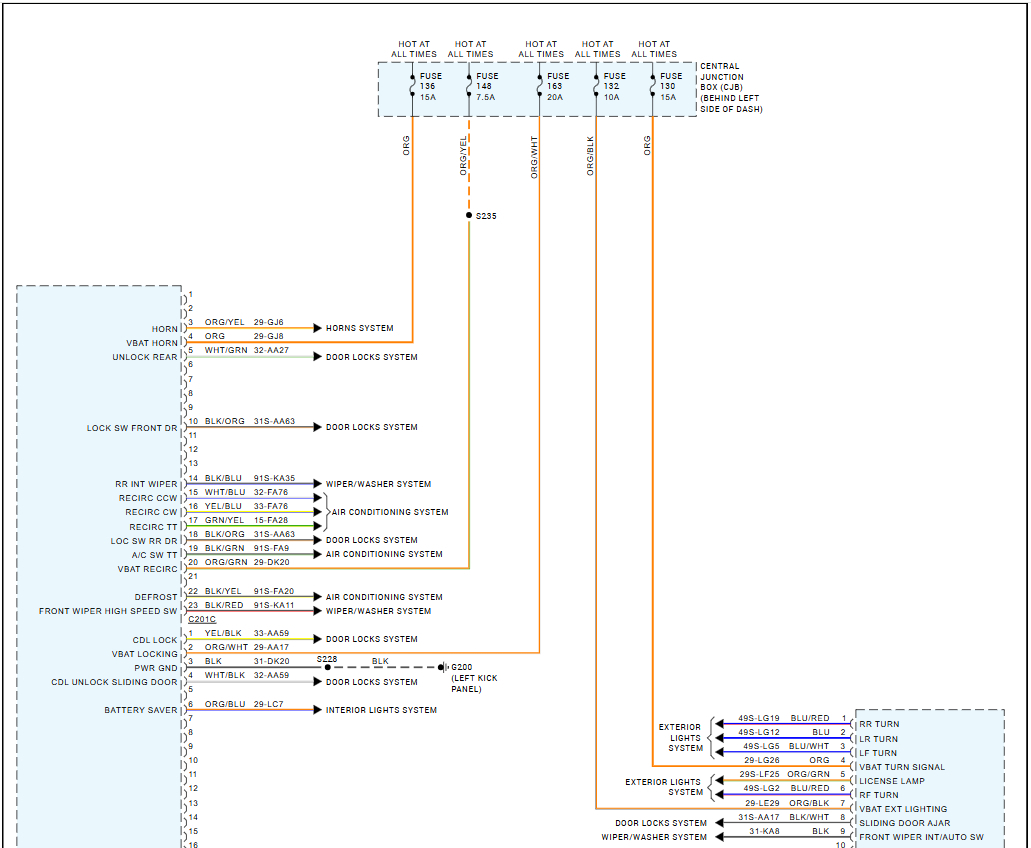This screenshot has height=848, width=1031.
Task: Click the VBAT TURN SIGNAL pin label
Action: [x=902, y=767]
